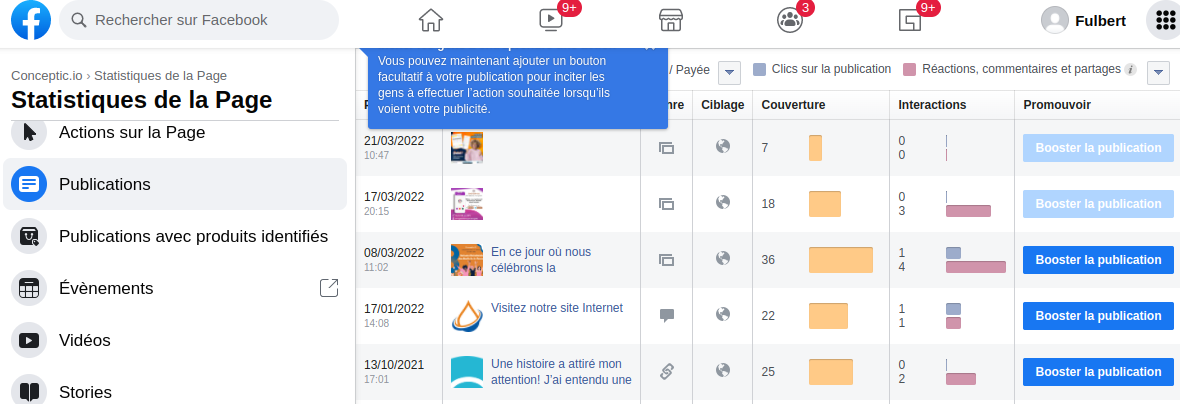Viewport: 1180px width, 404px height.
Task: Click the info icon beside Réactions legend
Action: (1130, 70)
